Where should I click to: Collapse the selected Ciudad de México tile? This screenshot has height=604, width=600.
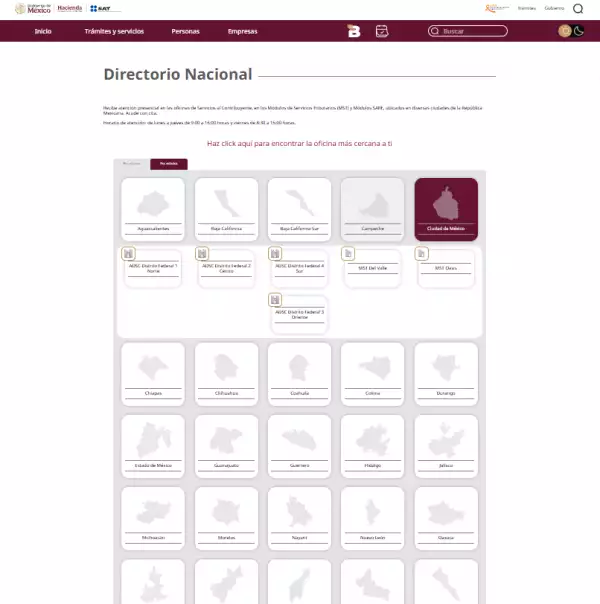pyautogui.click(x=446, y=209)
